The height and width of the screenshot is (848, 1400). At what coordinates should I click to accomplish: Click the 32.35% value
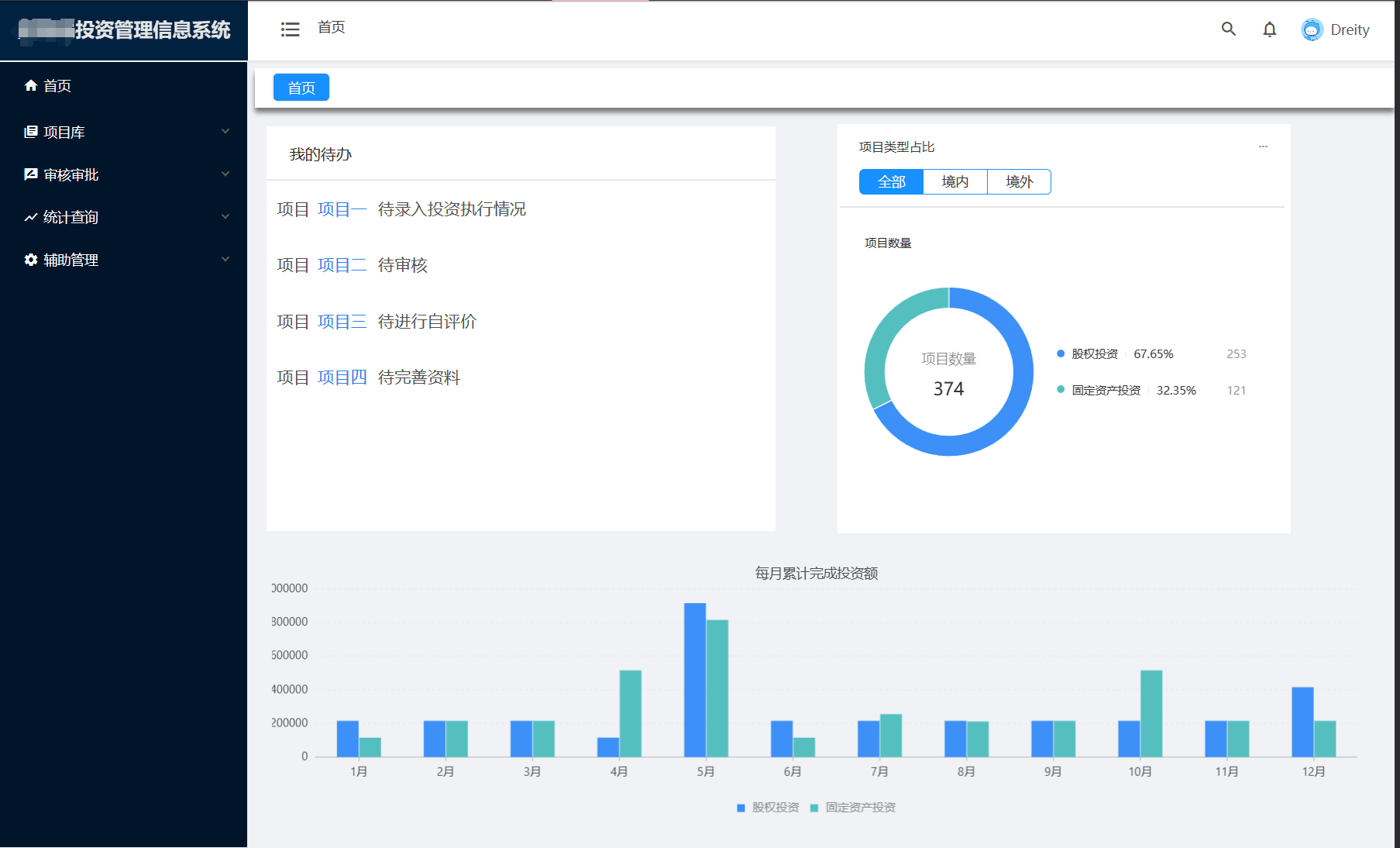click(1176, 390)
